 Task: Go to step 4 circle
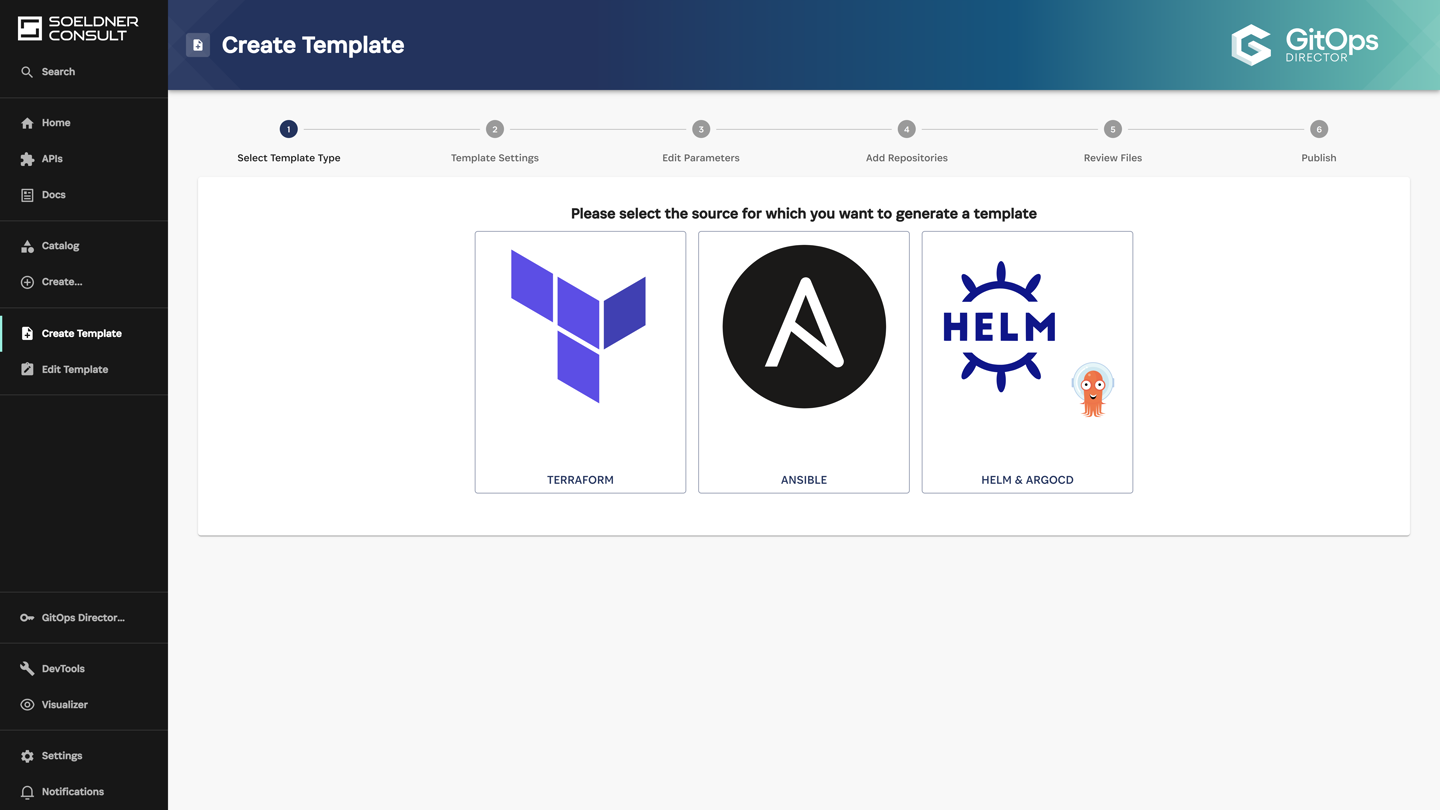pos(907,129)
